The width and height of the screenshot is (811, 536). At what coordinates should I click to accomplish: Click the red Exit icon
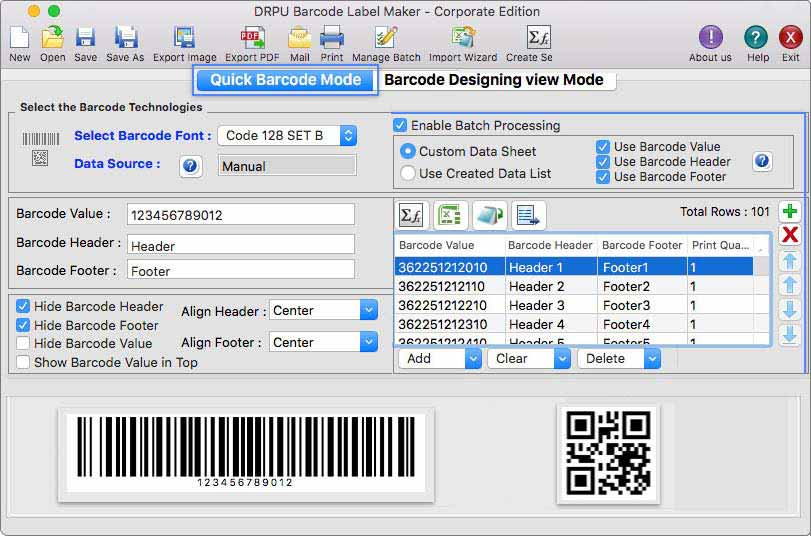coord(790,37)
